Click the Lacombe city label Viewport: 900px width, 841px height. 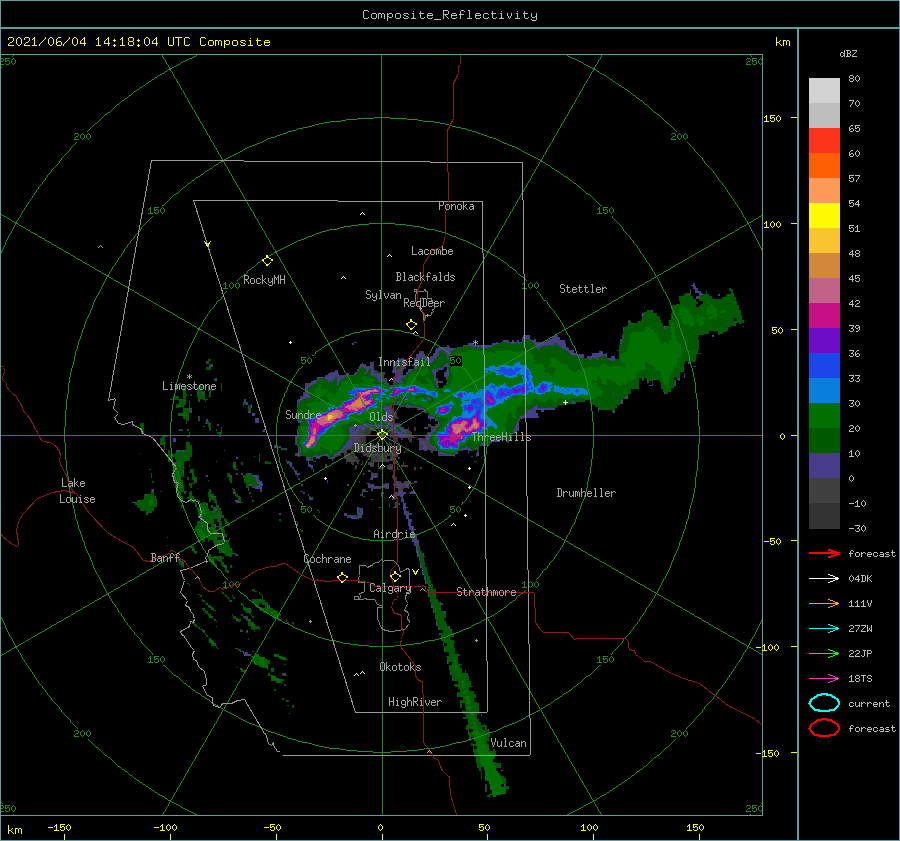coord(432,251)
